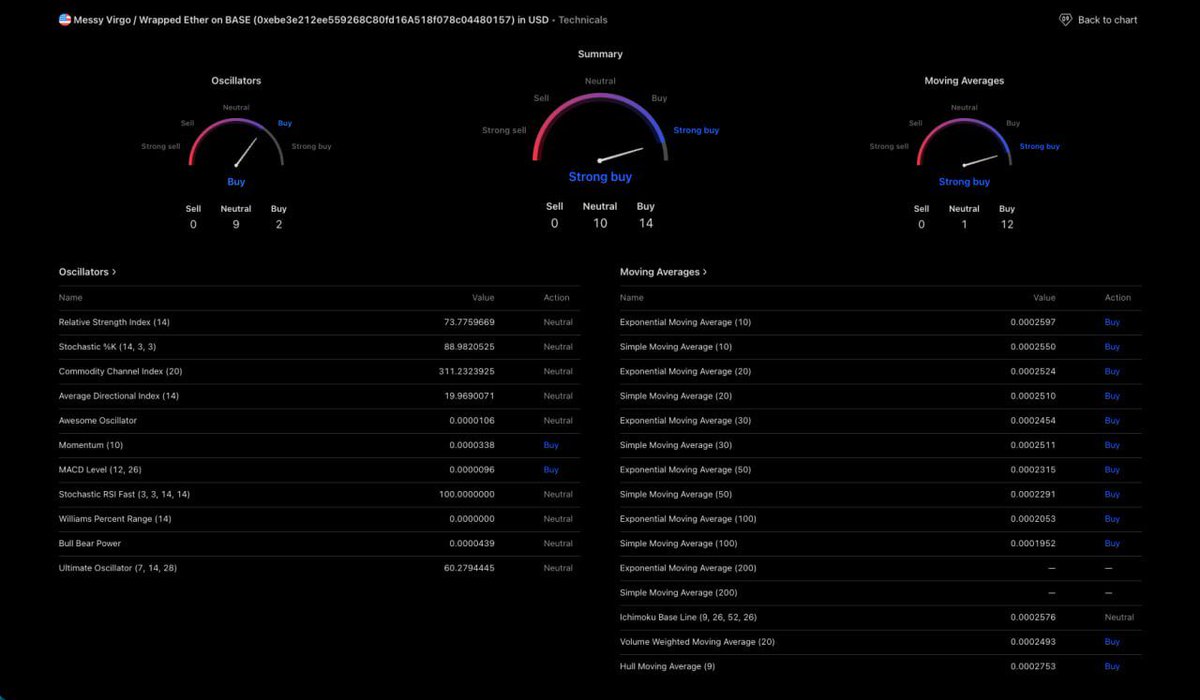1200x700 pixels.
Task: Select the Commodity Channel Index (20) row
Action: pyautogui.click(x=319, y=371)
